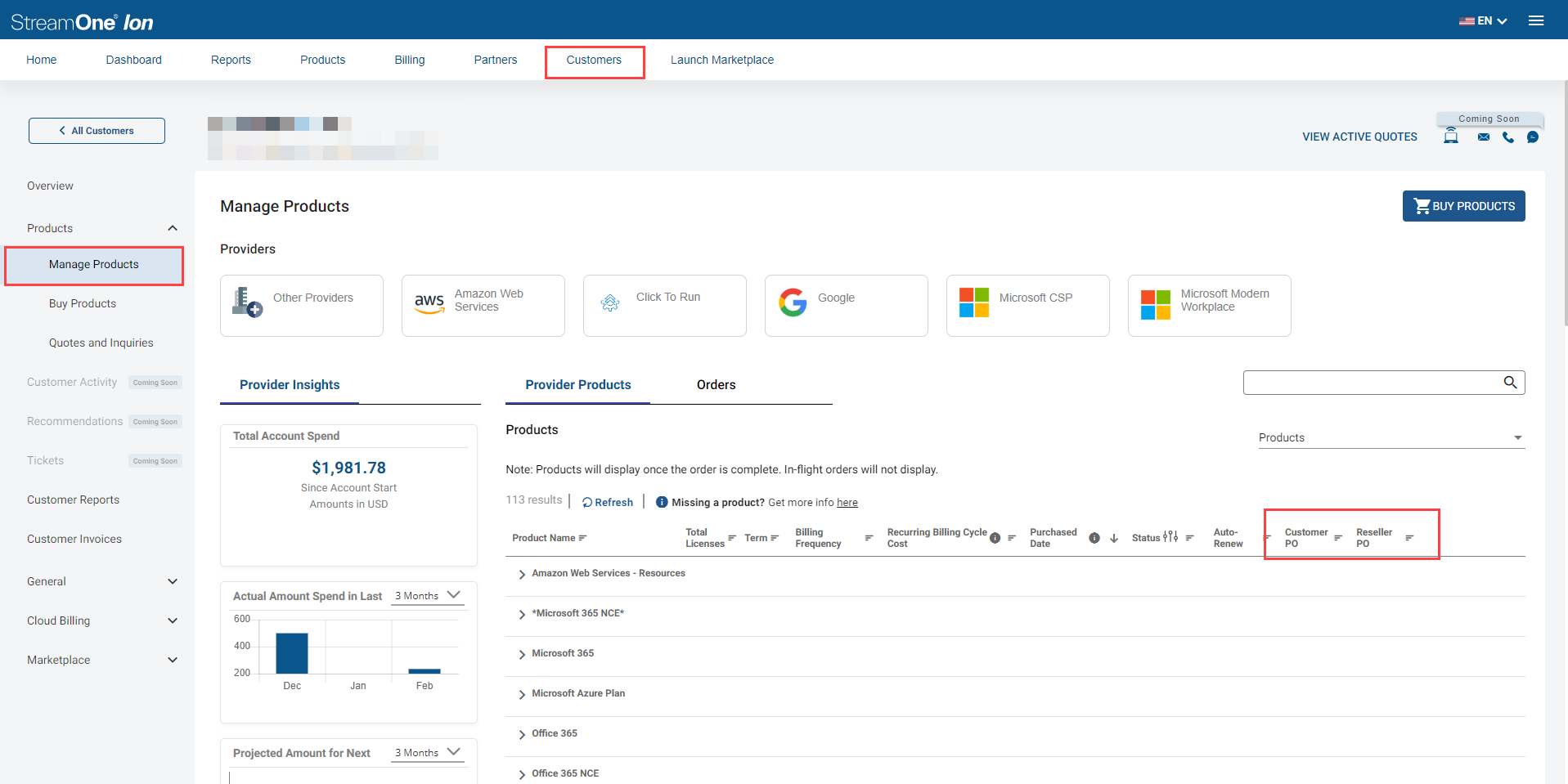Open the Products filter dropdown
This screenshot has width=1568, height=784.
[x=1391, y=438]
